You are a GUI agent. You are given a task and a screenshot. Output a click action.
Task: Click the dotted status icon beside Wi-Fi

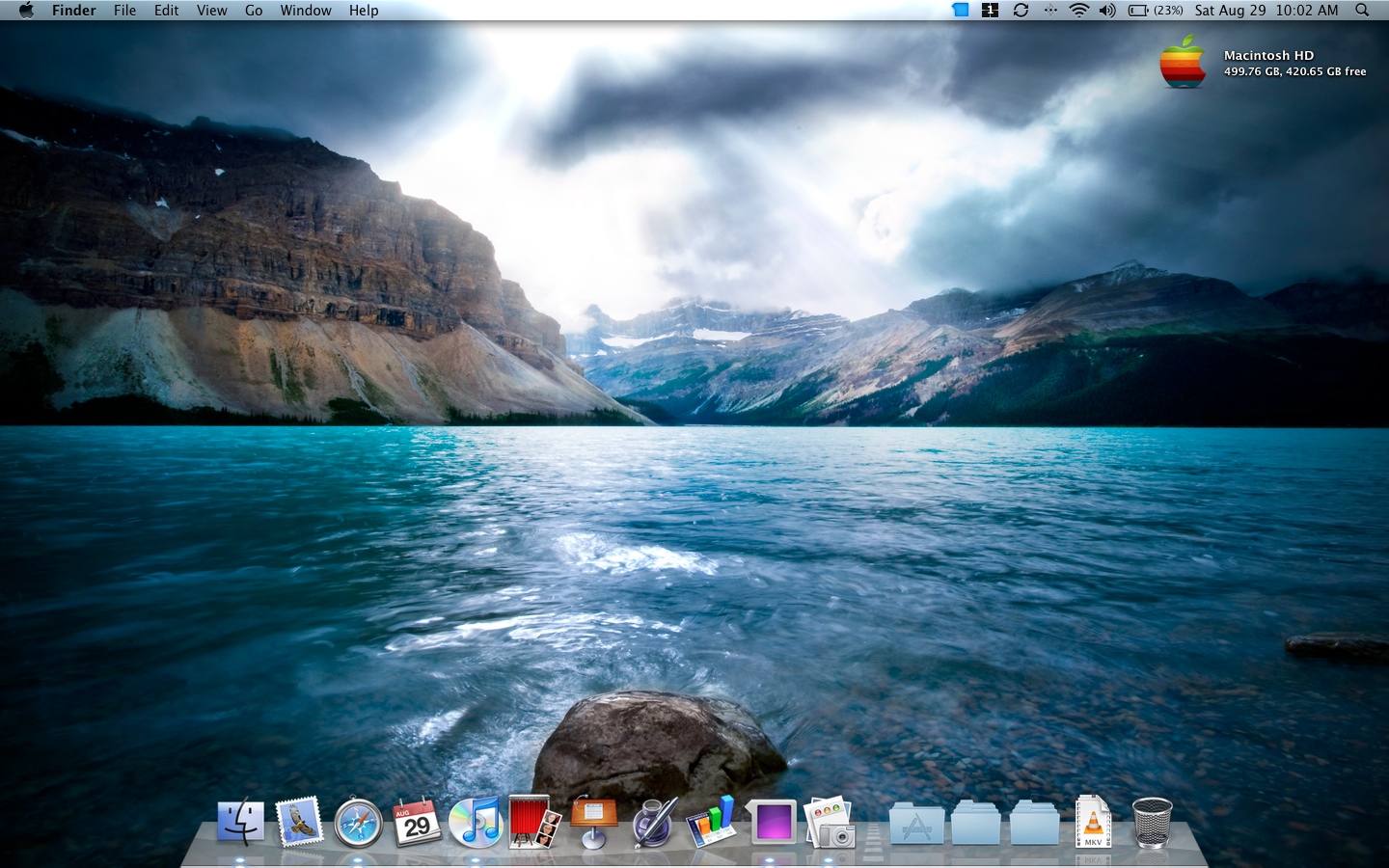click(1050, 10)
